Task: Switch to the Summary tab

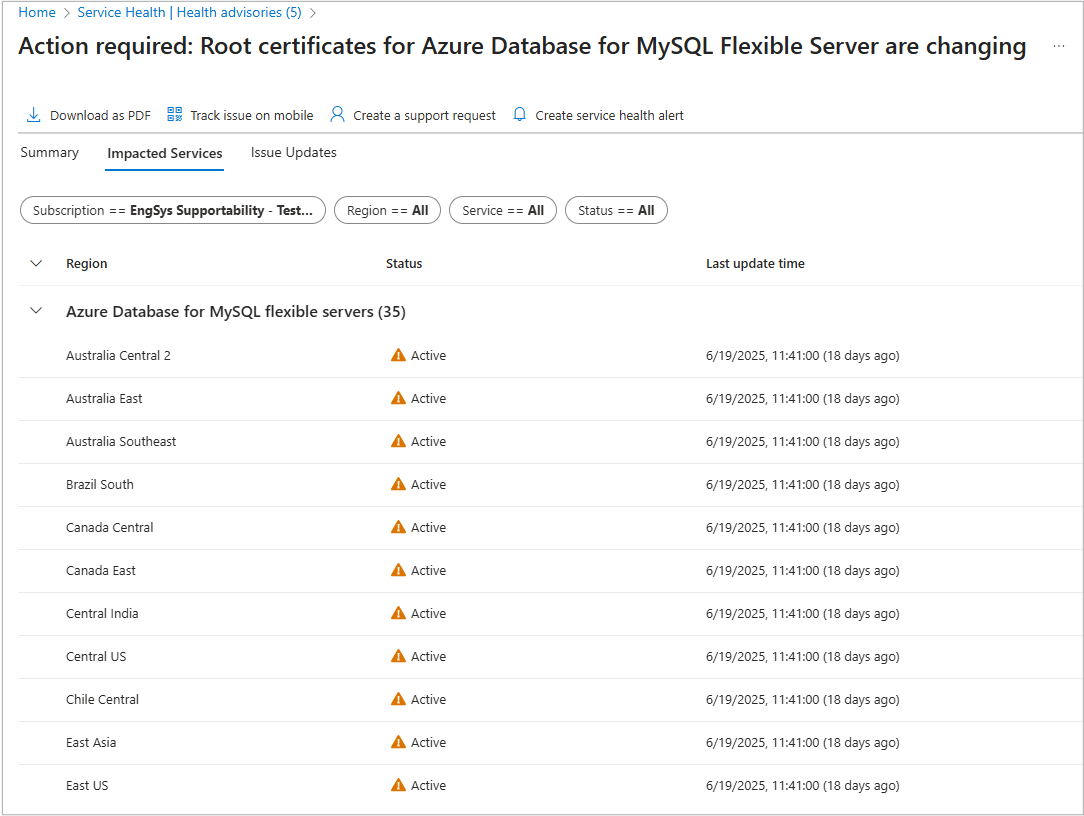Action: (49, 153)
